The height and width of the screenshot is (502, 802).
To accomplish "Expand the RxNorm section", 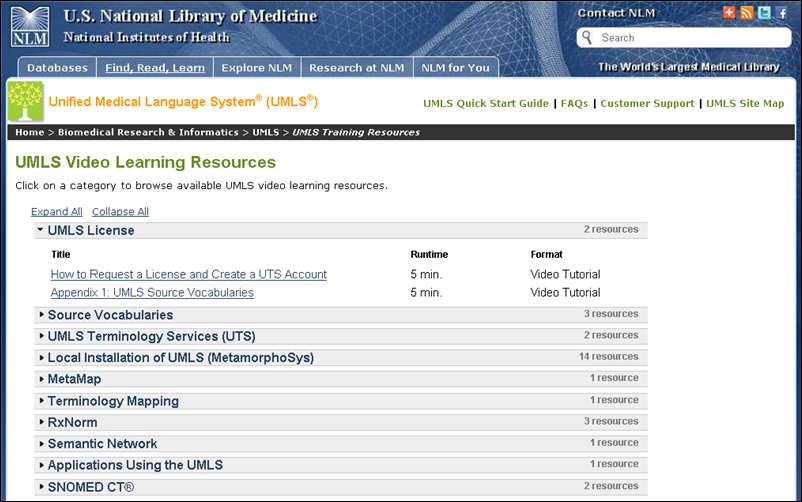I will 341,422.
